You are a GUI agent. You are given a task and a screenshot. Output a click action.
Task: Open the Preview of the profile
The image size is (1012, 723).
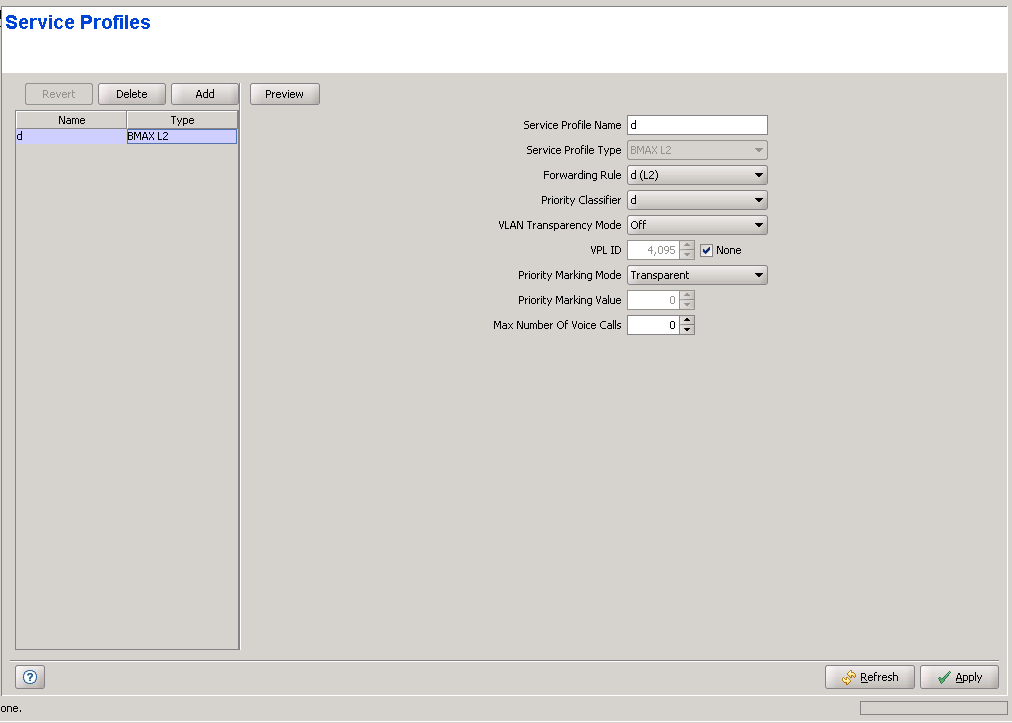[284, 94]
